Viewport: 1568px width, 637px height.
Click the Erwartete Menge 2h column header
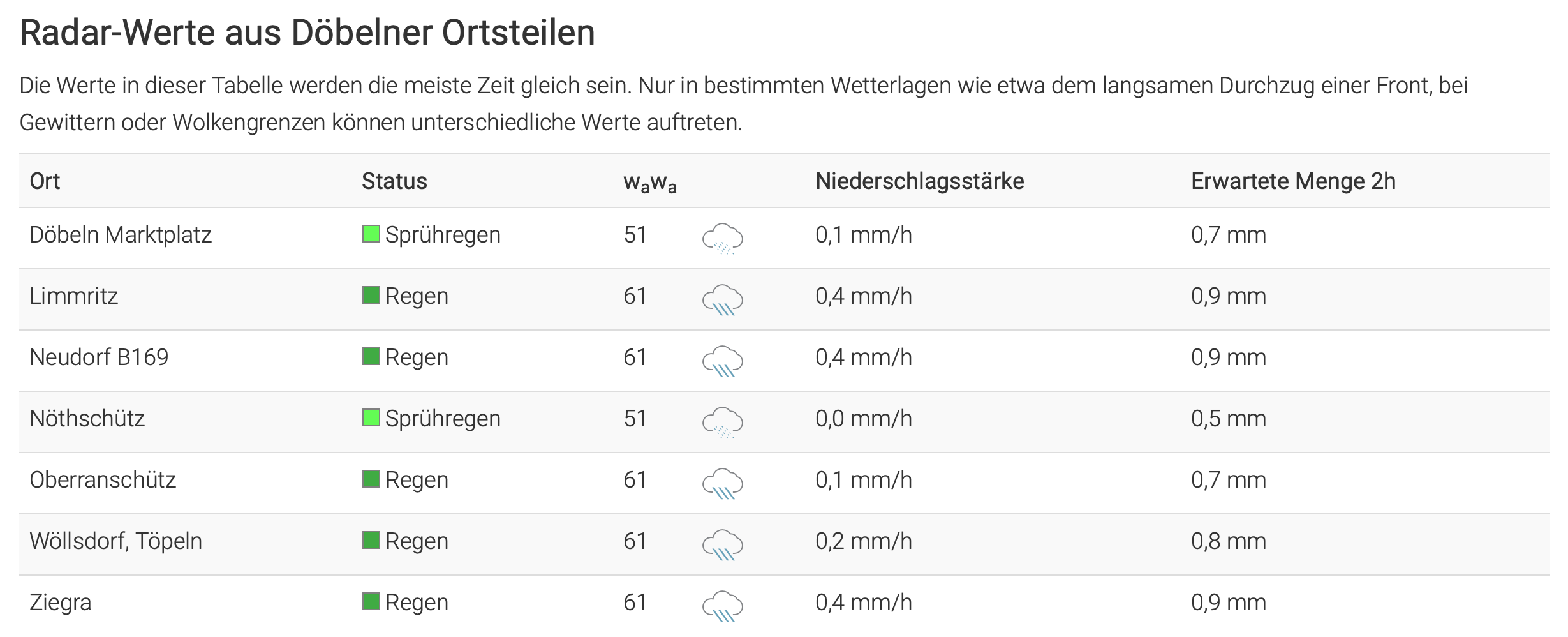(1293, 181)
